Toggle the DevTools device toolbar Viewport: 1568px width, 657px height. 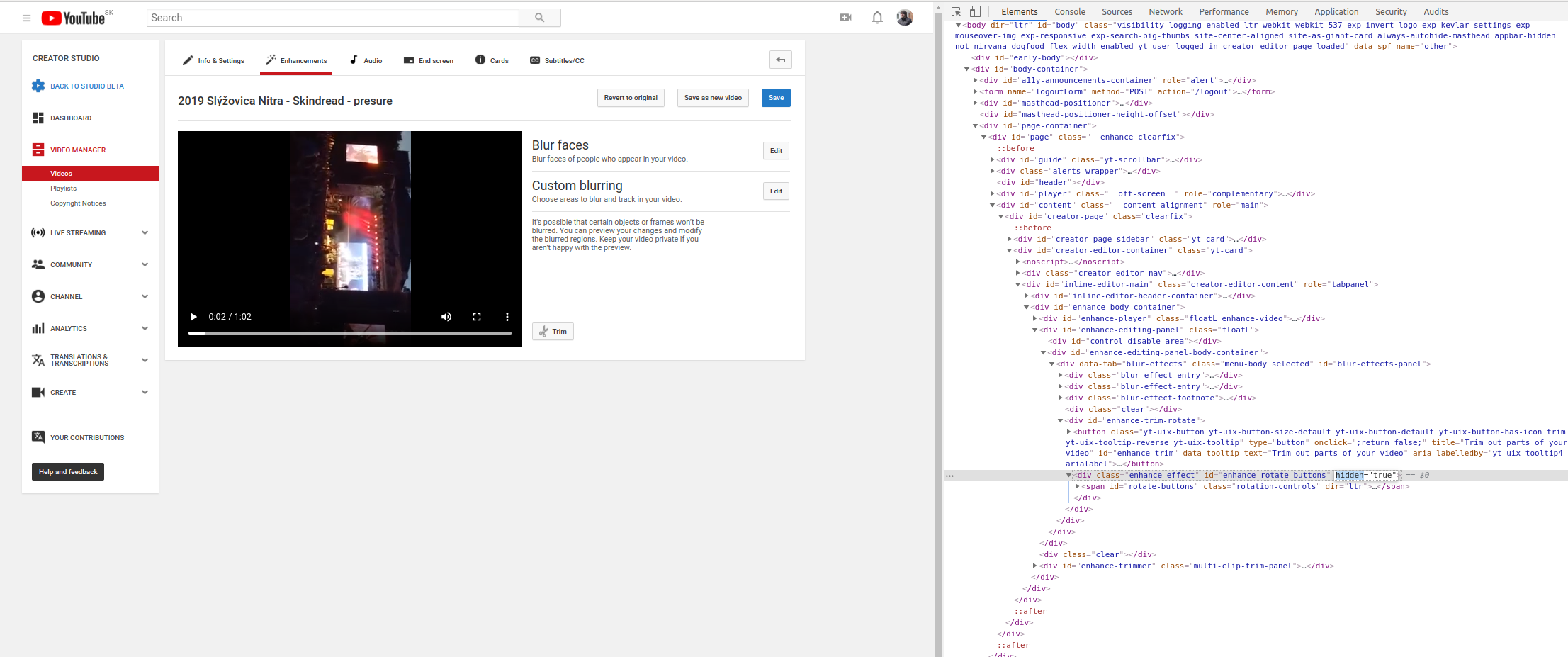tap(976, 11)
